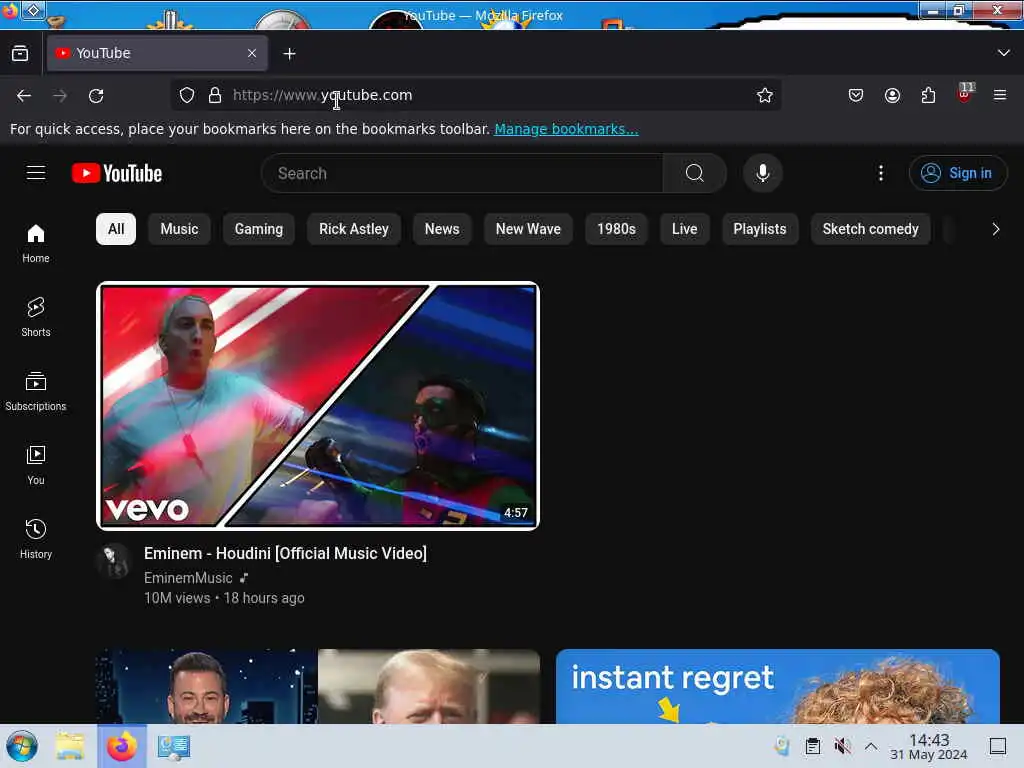This screenshot has width=1024, height=768.
Task: Open Eminem - Houdini video title
Action: (285, 553)
